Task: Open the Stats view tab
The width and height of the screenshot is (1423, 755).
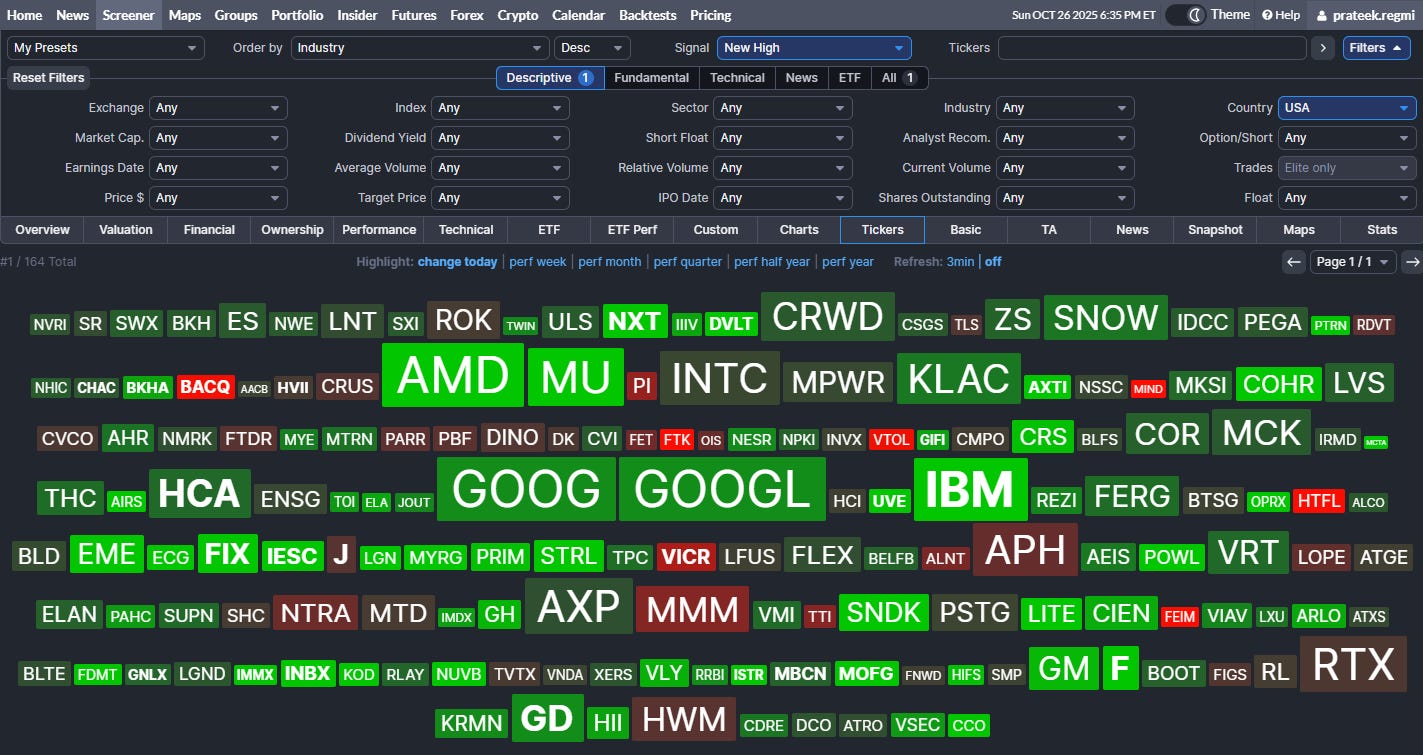Action: coord(1382,230)
